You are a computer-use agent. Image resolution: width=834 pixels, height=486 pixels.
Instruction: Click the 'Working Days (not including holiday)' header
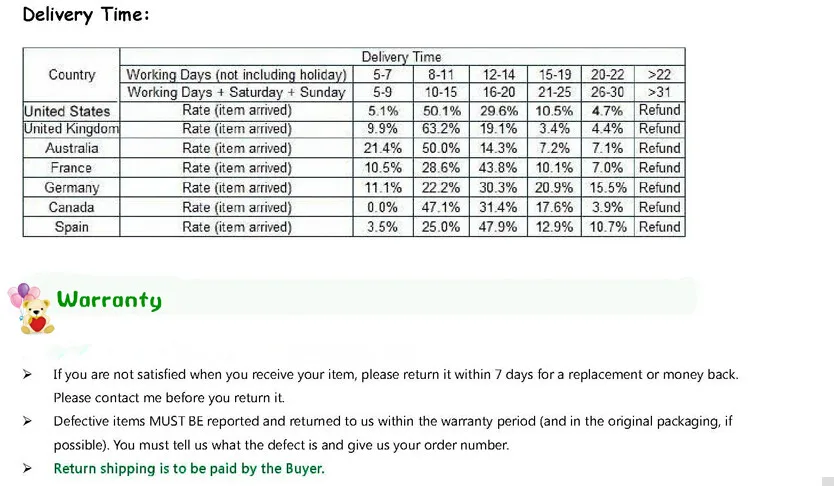pos(236,75)
